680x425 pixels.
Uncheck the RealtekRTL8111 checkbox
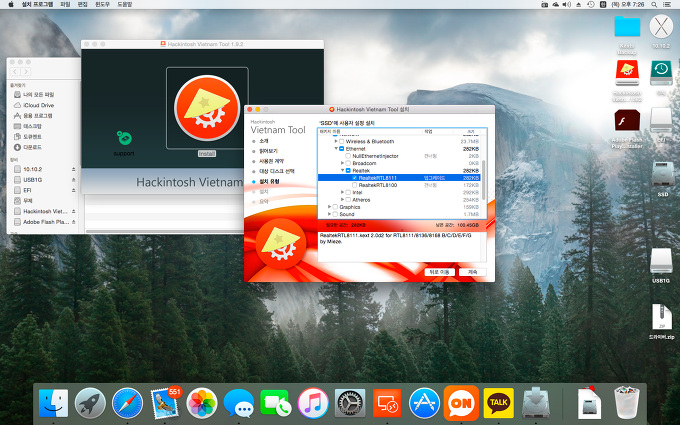(x=354, y=178)
